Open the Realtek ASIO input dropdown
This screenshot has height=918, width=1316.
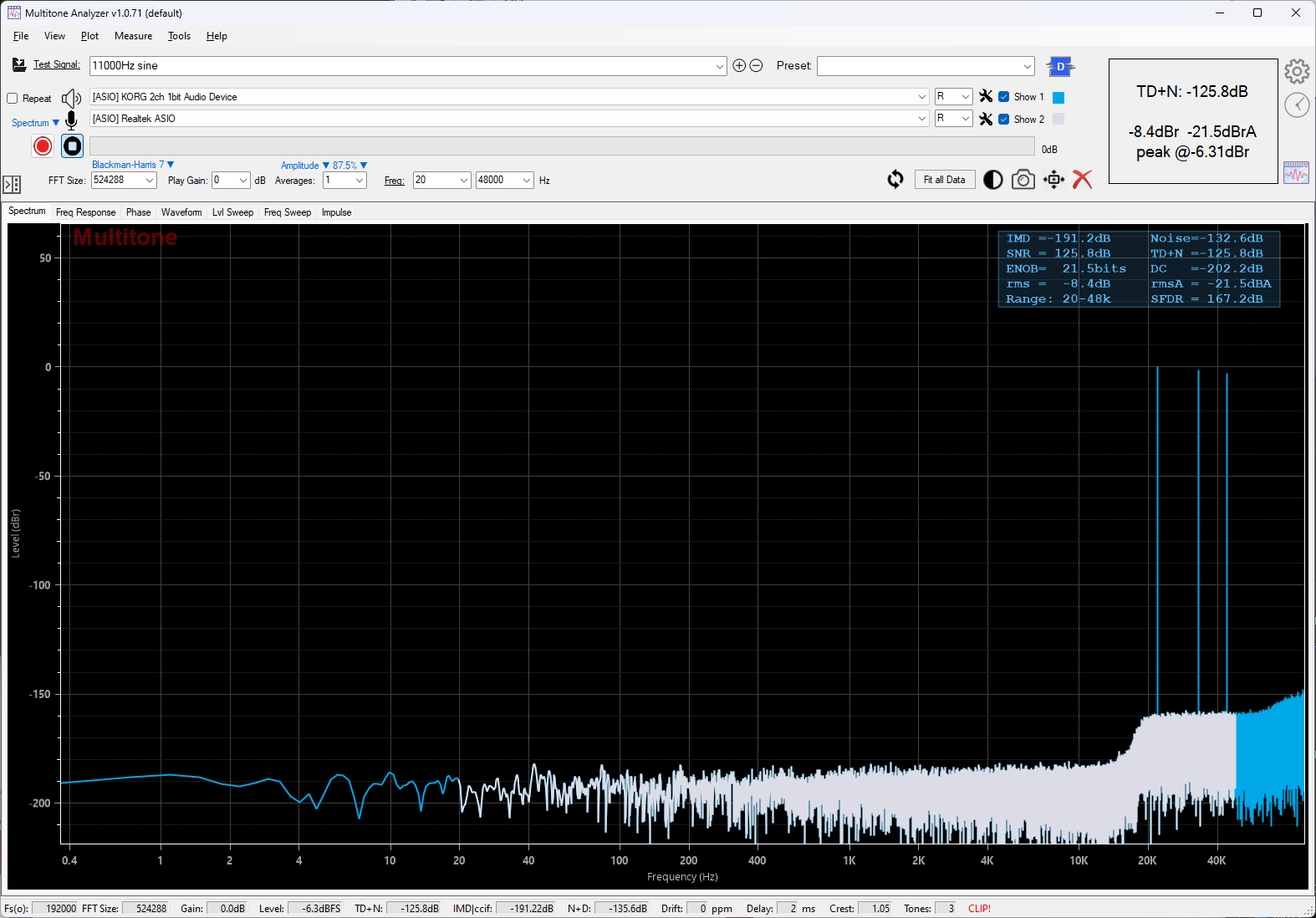point(921,119)
